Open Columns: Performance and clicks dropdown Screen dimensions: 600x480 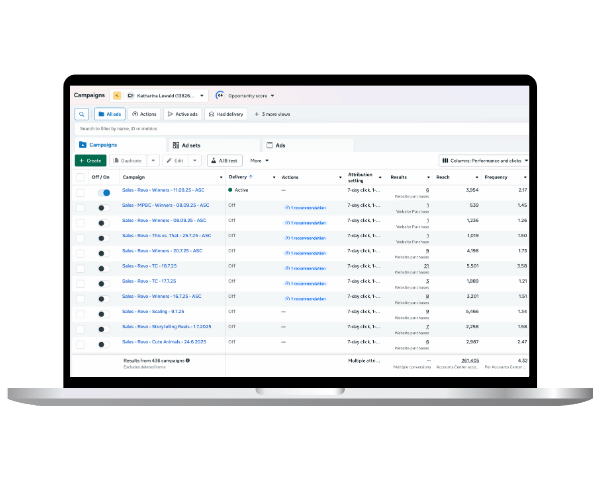point(484,160)
